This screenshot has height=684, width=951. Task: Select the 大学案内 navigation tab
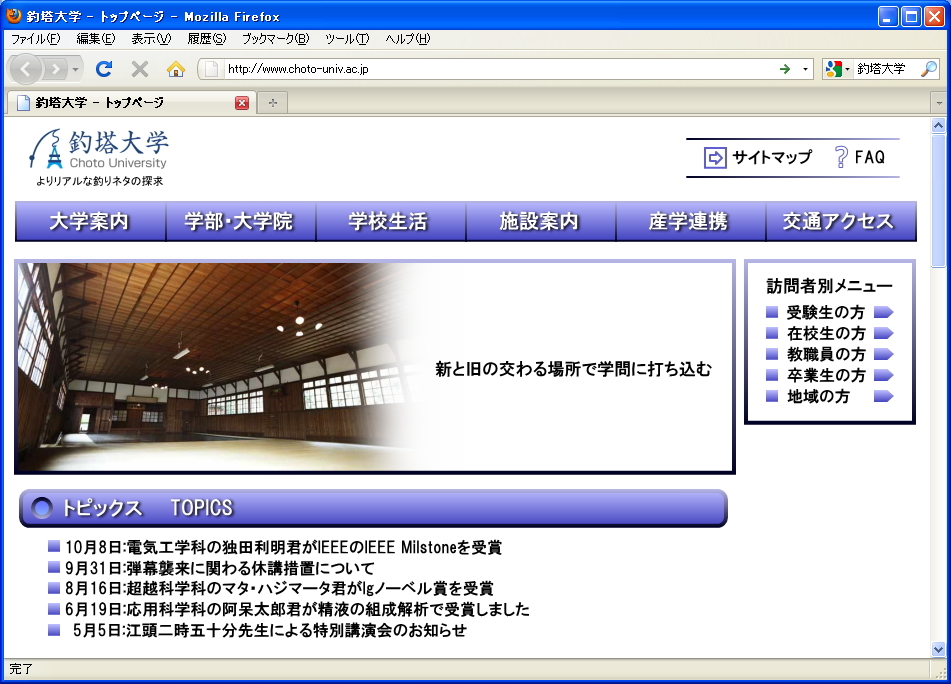[x=90, y=222]
